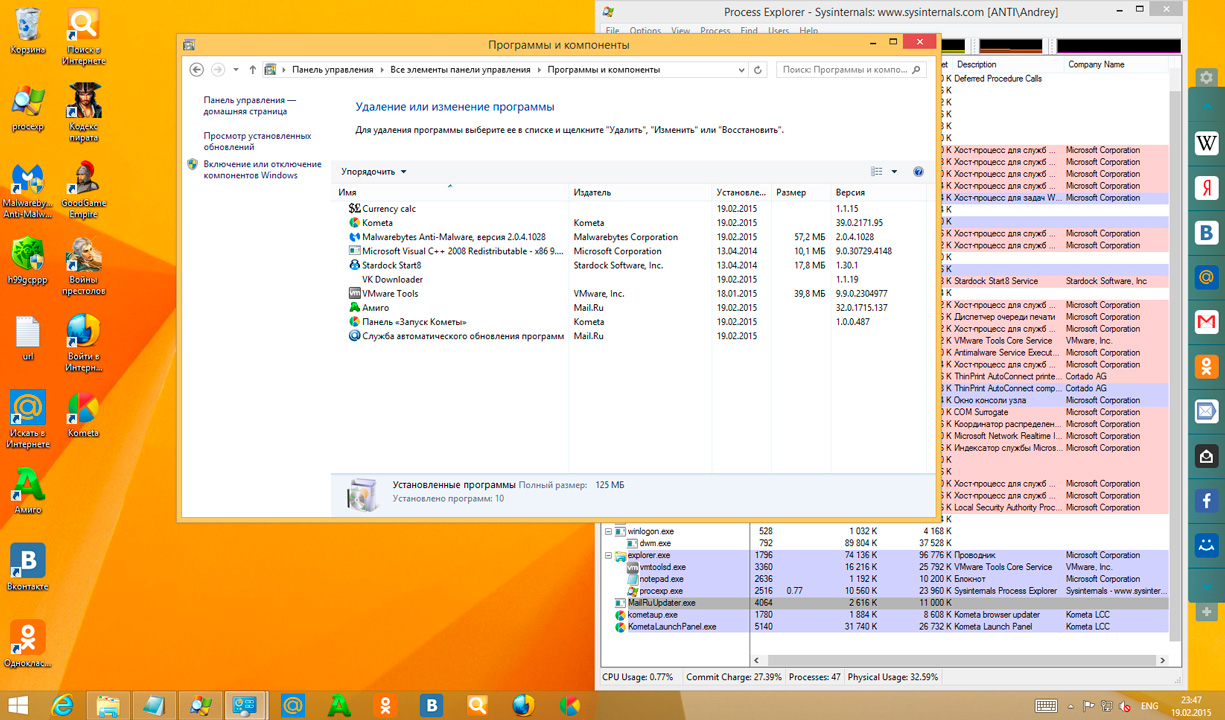The image size is (1225, 720).
Task: Collapse the explorer.exe process tree
Action: (x=609, y=555)
